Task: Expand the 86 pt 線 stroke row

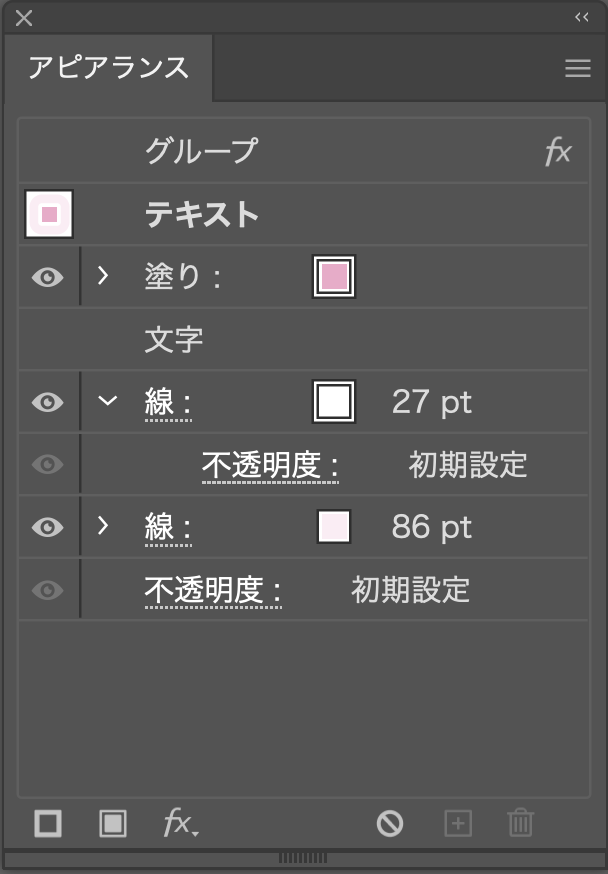Action: (102, 526)
